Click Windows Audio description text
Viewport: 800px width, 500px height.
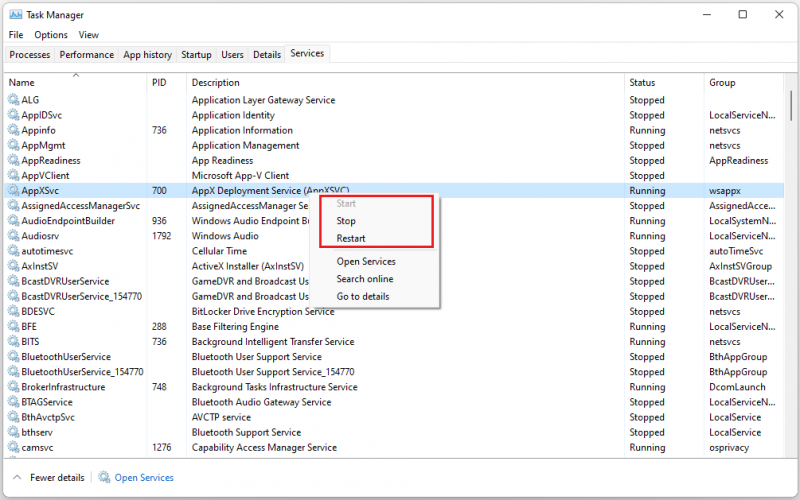pos(225,236)
